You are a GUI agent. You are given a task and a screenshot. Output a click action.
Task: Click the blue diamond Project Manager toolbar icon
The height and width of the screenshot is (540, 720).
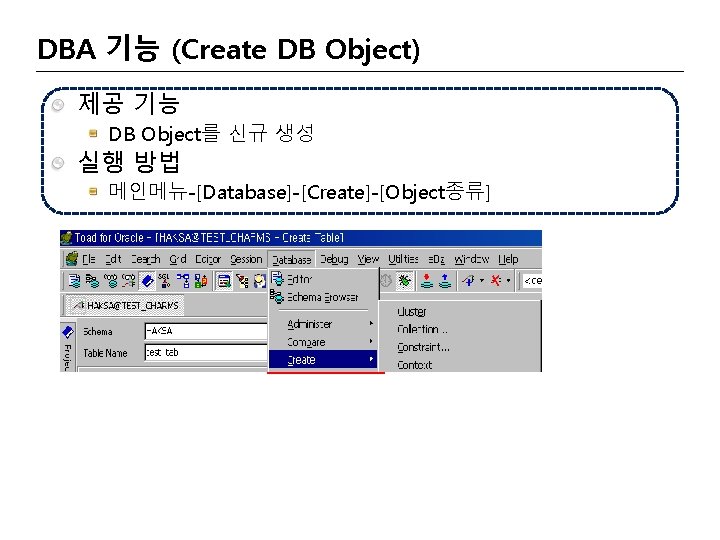point(147,281)
